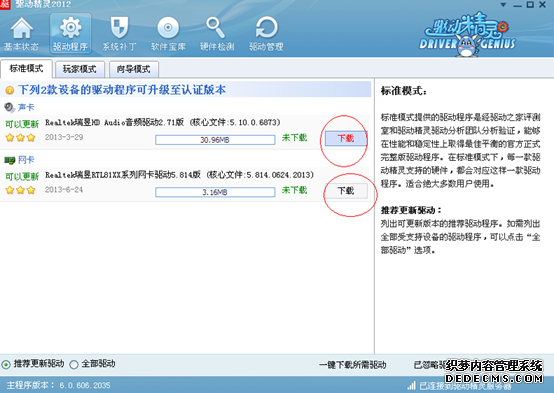Screen dimensions: 554x393
Task: Click the signal bars status icon
Action: click(x=411, y=385)
